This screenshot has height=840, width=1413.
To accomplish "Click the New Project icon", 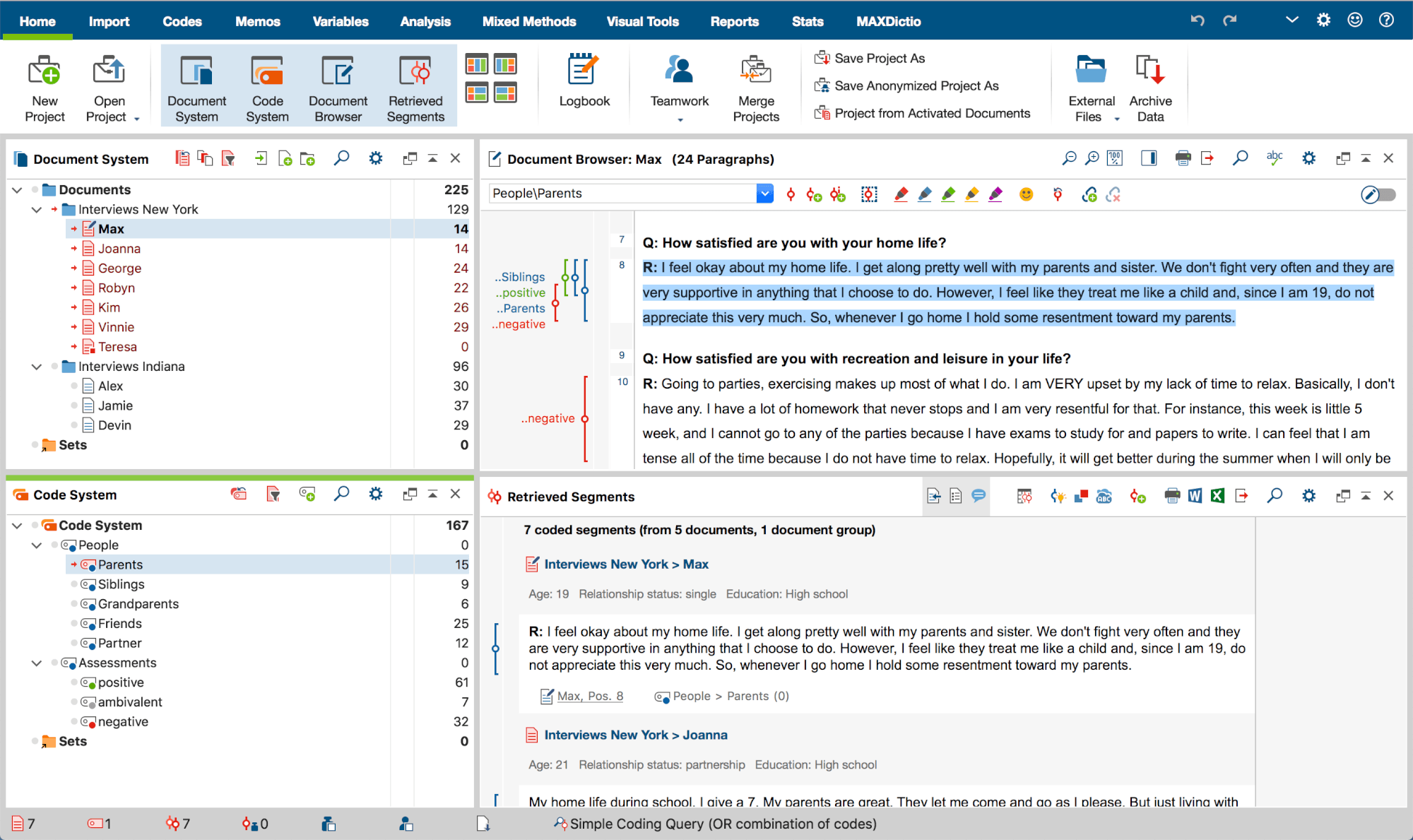I will (44, 71).
